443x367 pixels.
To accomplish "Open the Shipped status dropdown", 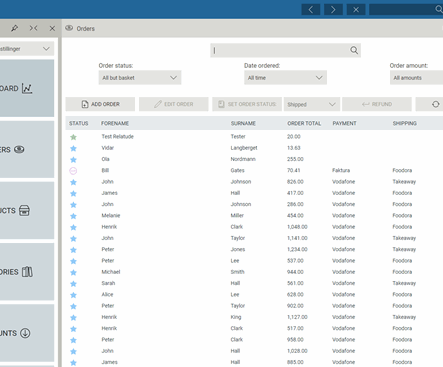I will tap(312, 104).
